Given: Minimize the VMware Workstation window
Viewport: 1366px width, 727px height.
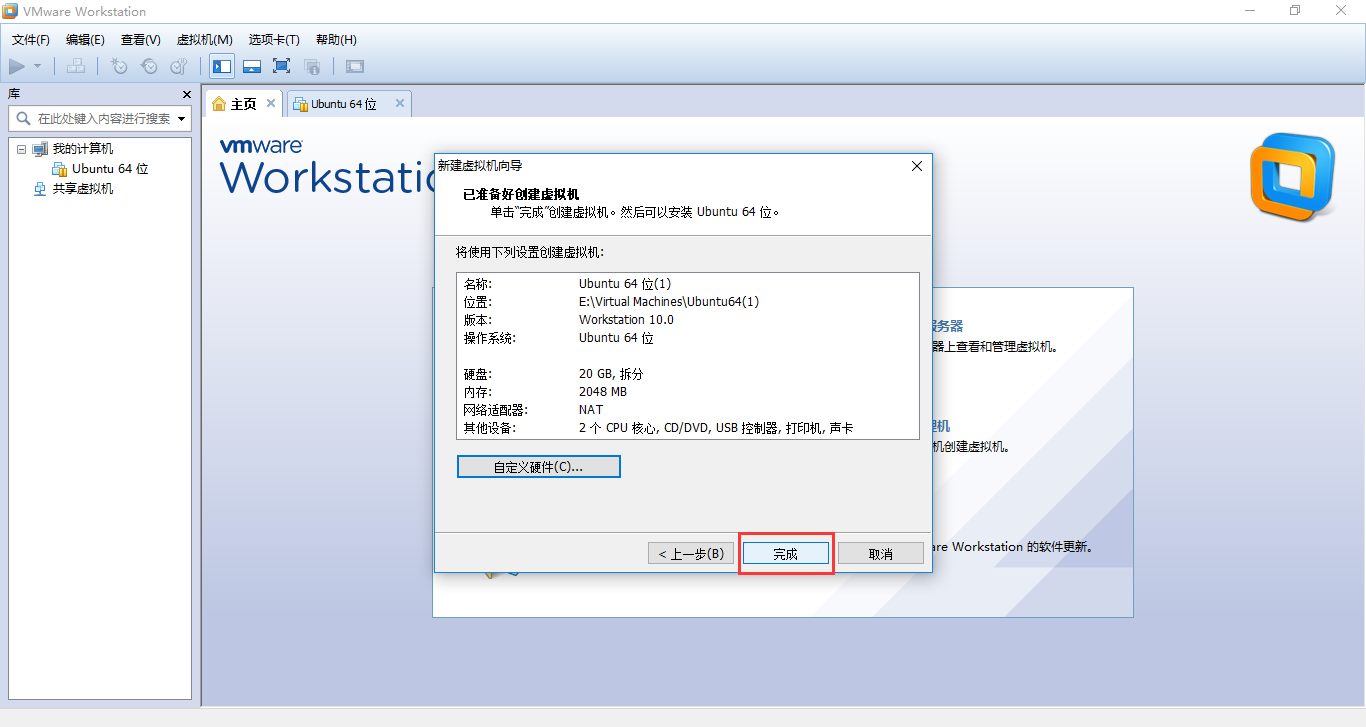Looking at the screenshot, I should pos(1250,11).
